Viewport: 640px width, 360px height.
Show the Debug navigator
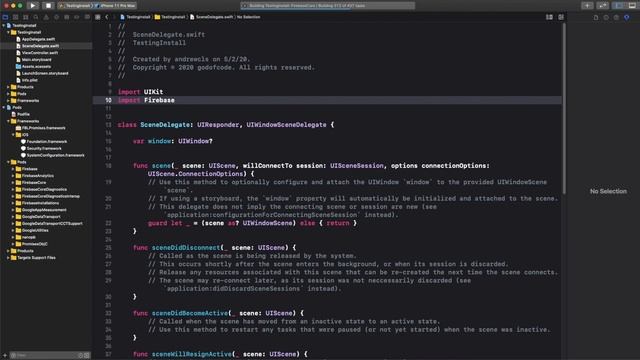click(x=67, y=17)
